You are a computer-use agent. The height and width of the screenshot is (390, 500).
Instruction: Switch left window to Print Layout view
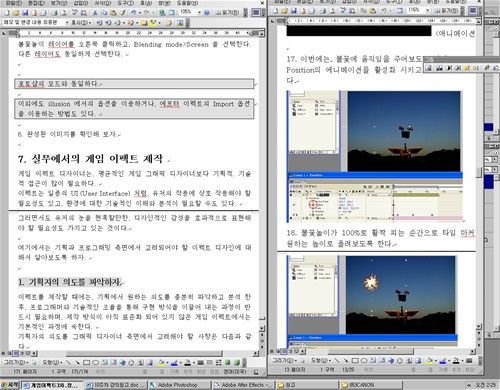[16, 353]
